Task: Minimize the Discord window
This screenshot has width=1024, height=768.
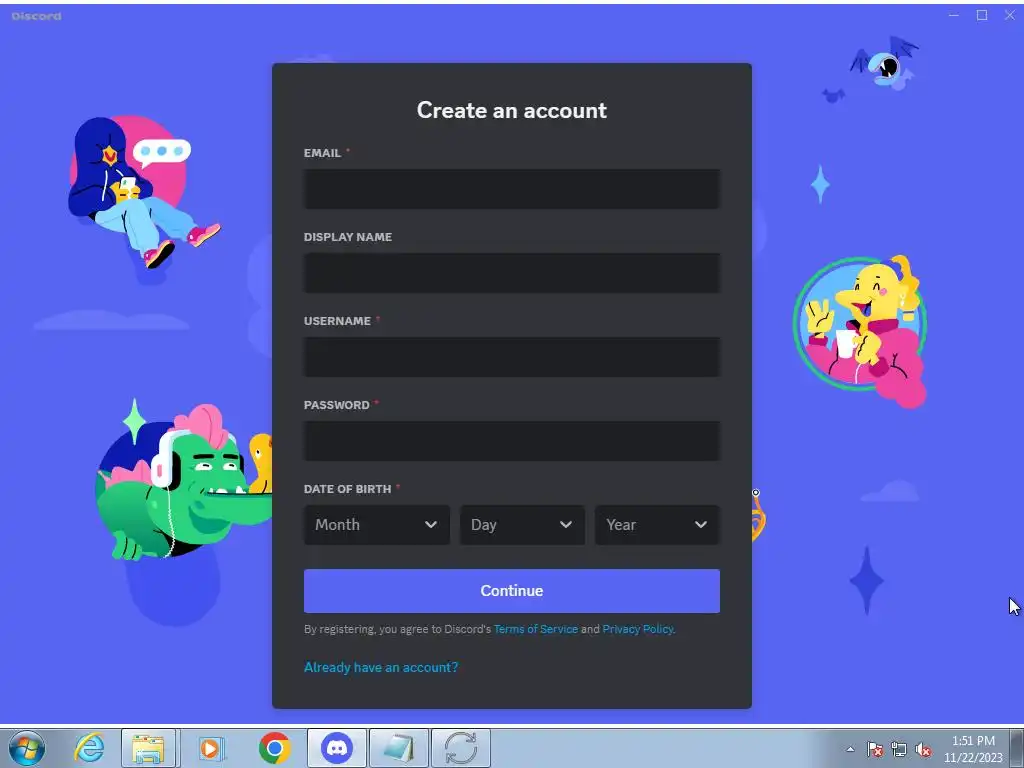Action: coord(954,15)
